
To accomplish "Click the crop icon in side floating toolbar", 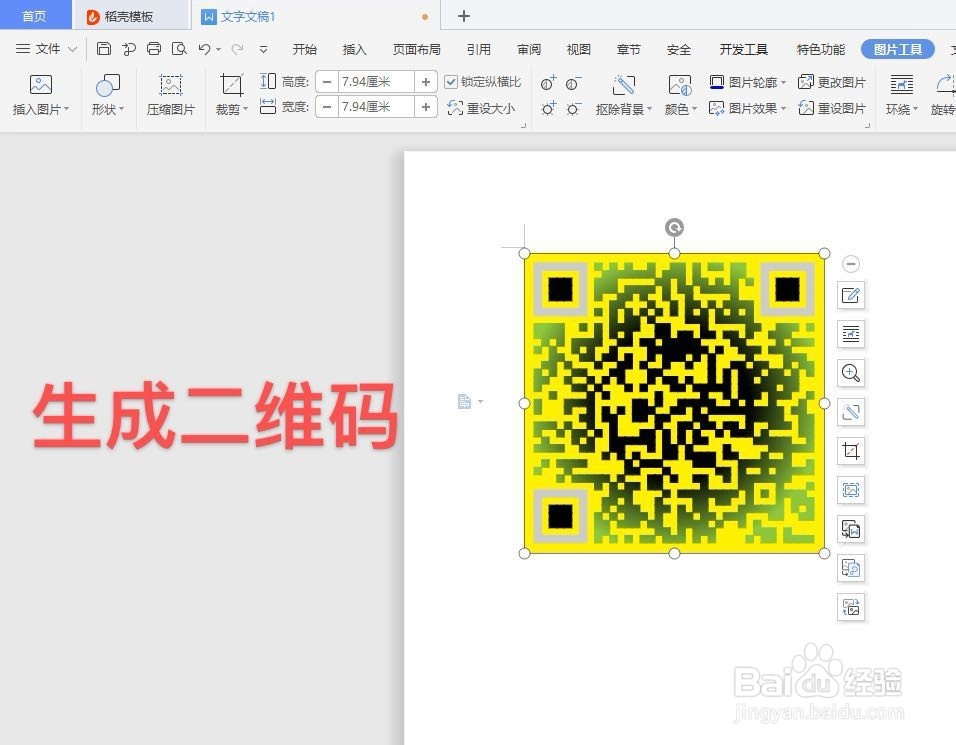I will [x=851, y=451].
